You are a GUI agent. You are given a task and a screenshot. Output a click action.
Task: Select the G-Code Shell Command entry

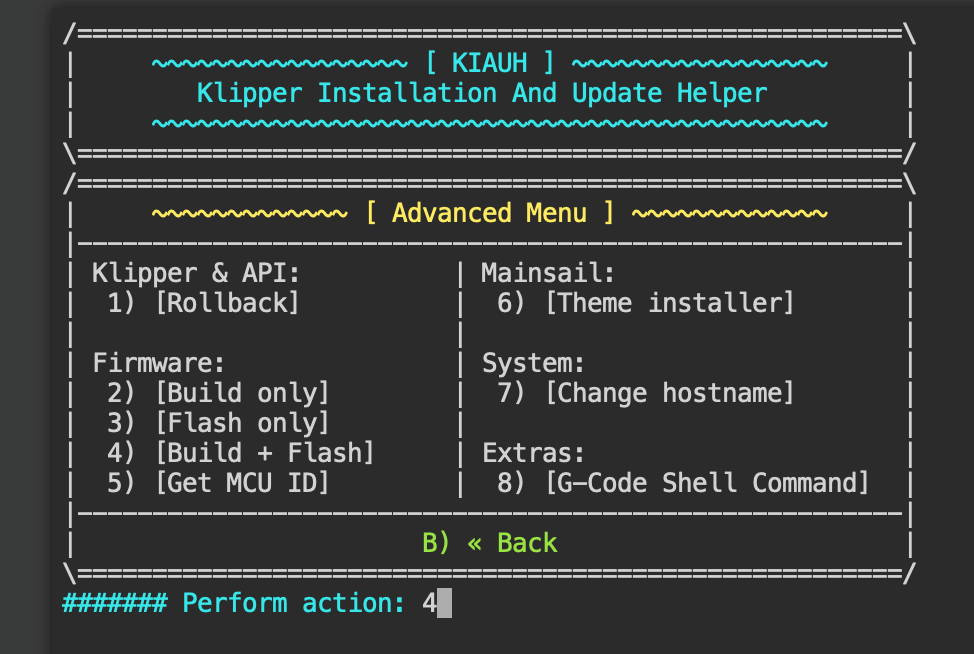coord(683,483)
